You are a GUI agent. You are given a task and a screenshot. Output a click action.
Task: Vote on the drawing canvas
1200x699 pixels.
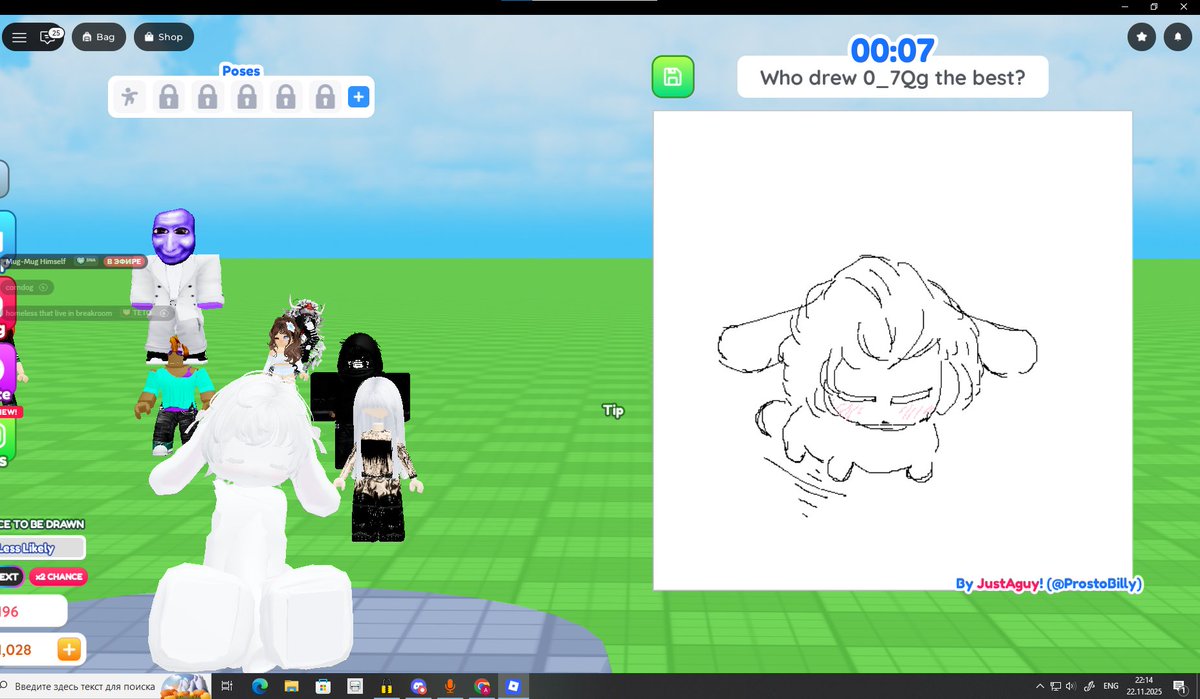point(893,350)
